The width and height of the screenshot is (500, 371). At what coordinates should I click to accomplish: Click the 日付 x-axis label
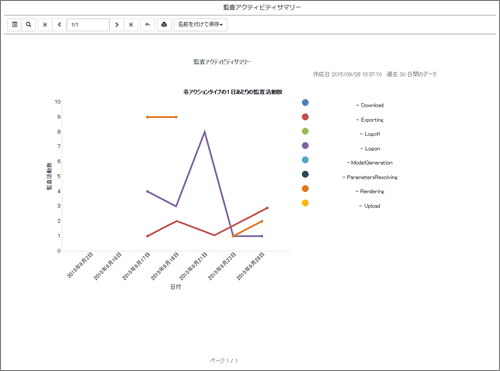(176, 287)
